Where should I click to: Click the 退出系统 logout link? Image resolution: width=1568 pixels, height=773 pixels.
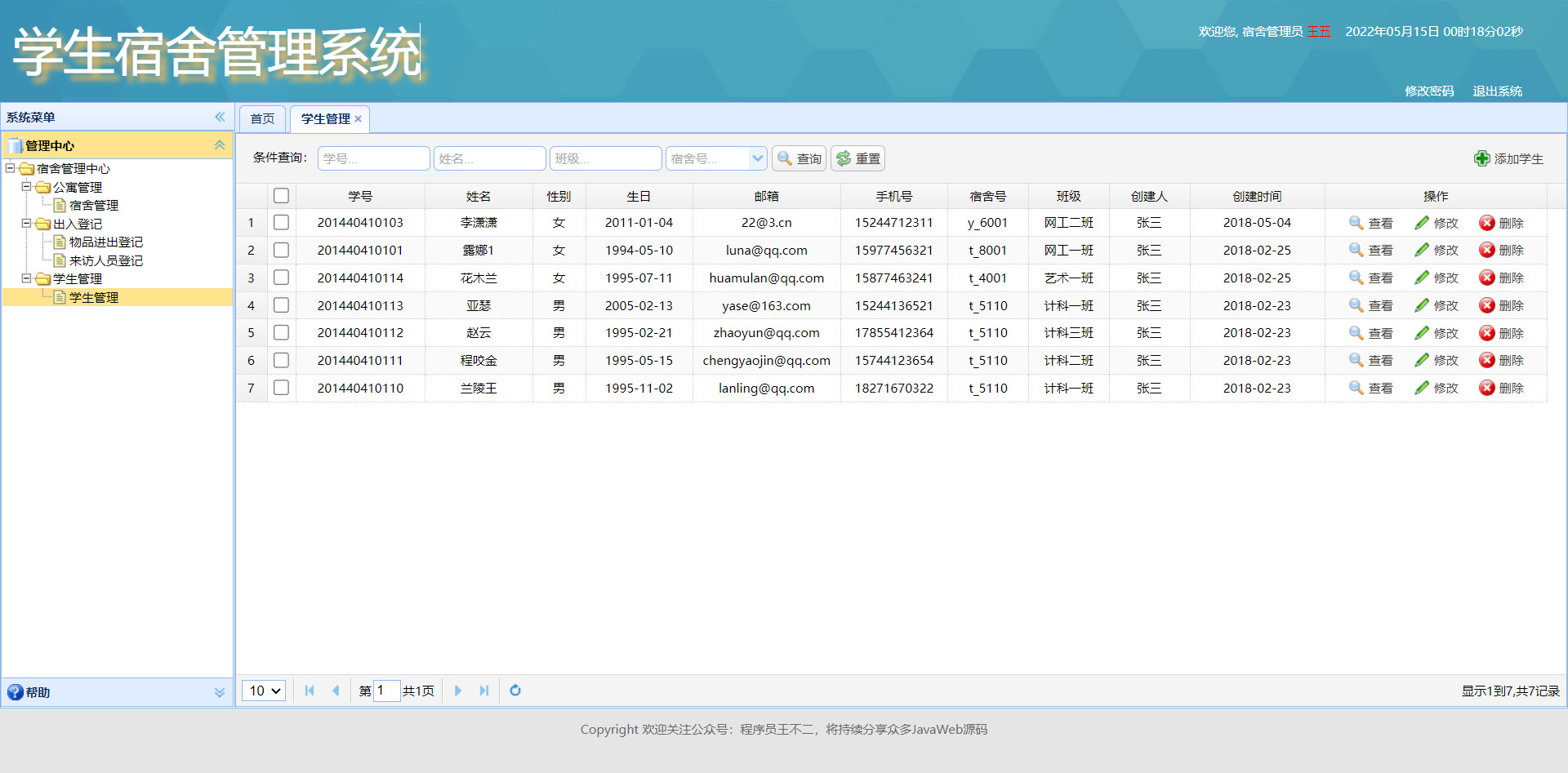1497,91
